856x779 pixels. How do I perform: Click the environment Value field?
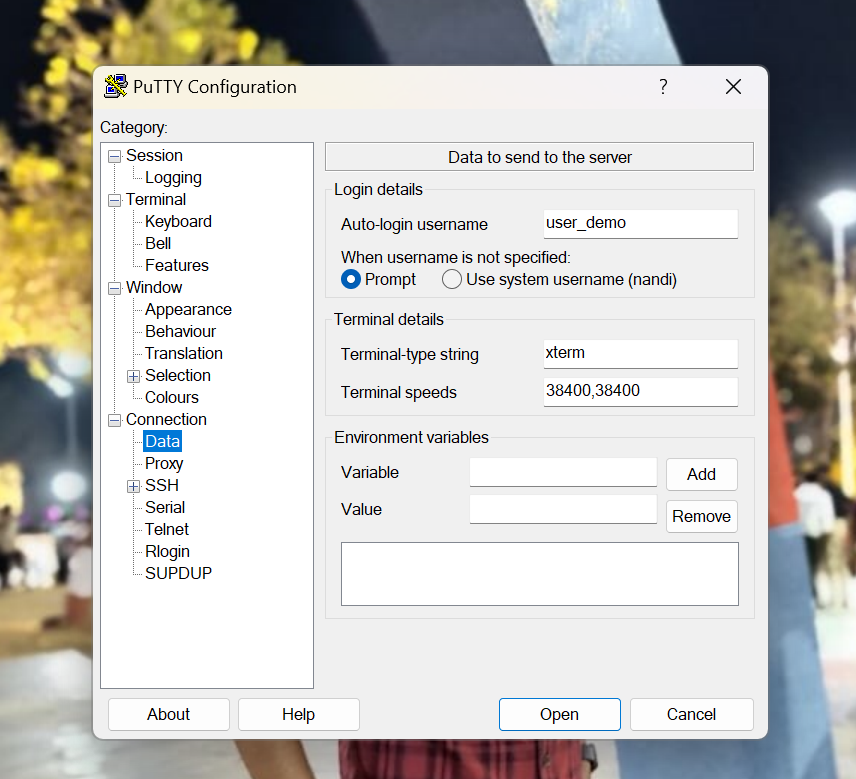563,509
